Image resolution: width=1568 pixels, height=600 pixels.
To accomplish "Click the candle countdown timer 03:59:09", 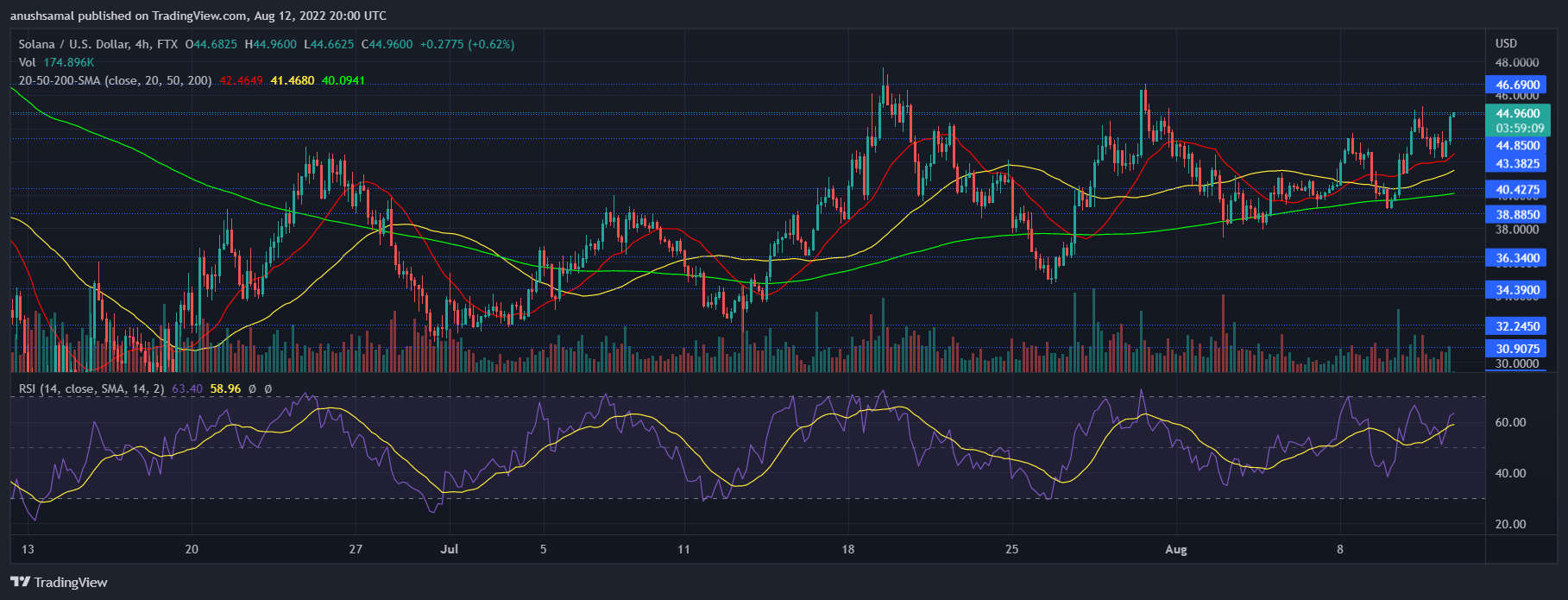I will pyautogui.click(x=1518, y=129).
